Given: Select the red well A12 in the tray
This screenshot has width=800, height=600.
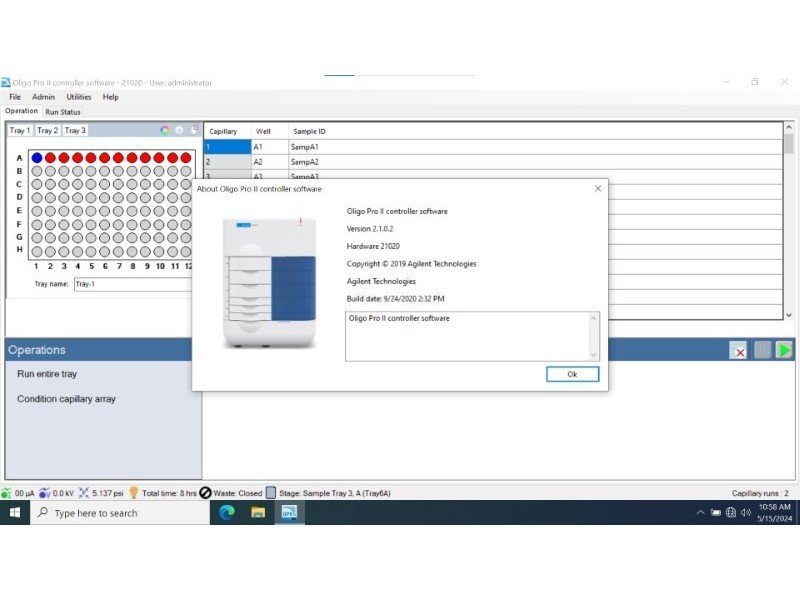Looking at the screenshot, I should (x=186, y=158).
